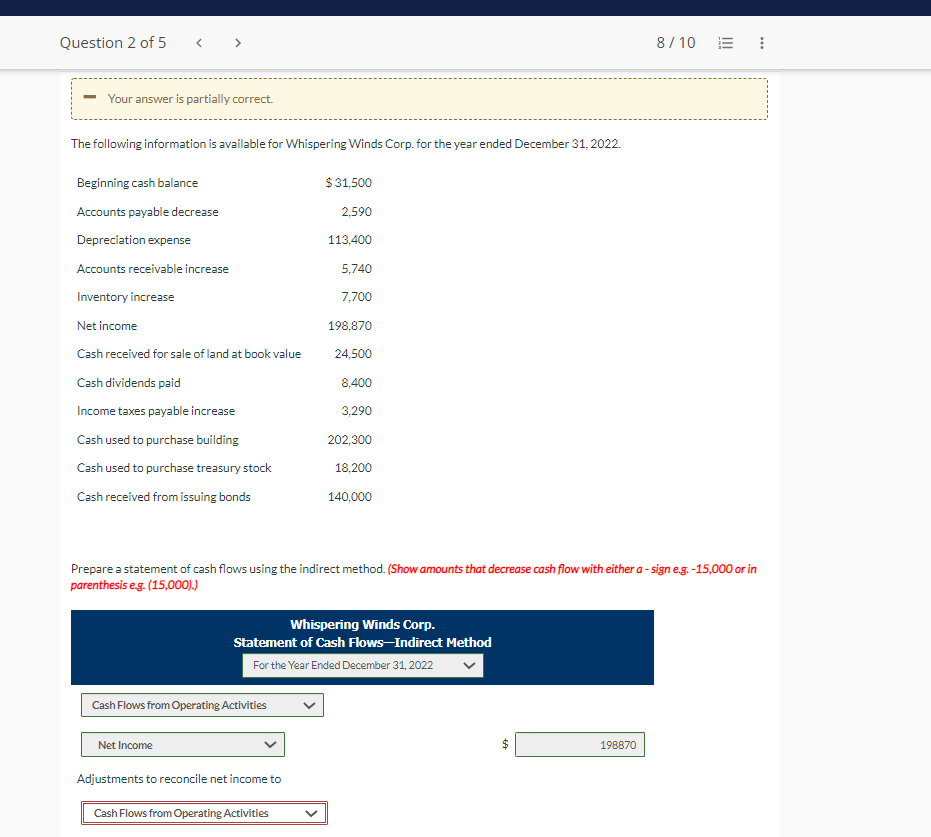Click the '7,700' value
This screenshot has width=931, height=837.
click(x=356, y=297)
